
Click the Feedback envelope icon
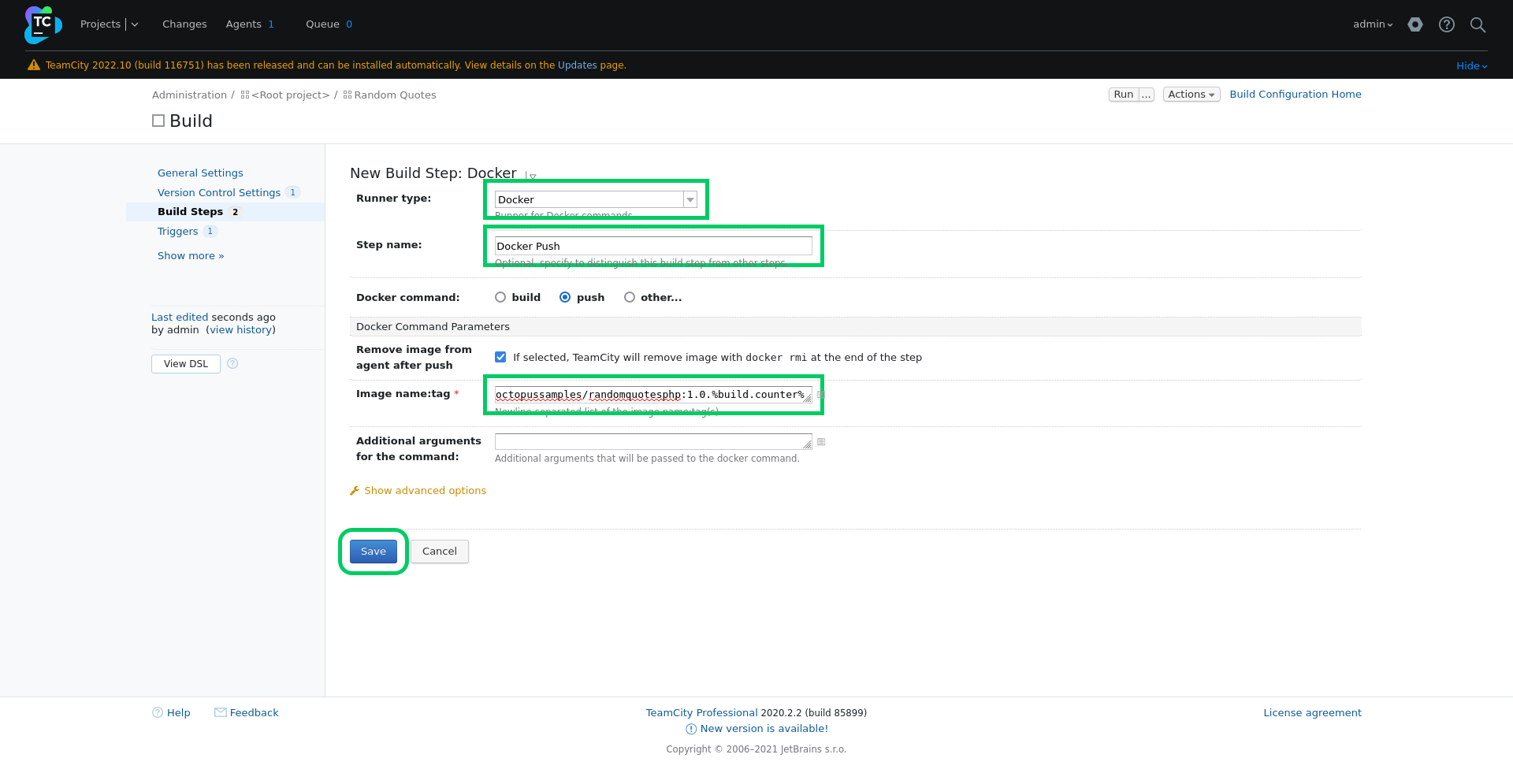pos(221,712)
